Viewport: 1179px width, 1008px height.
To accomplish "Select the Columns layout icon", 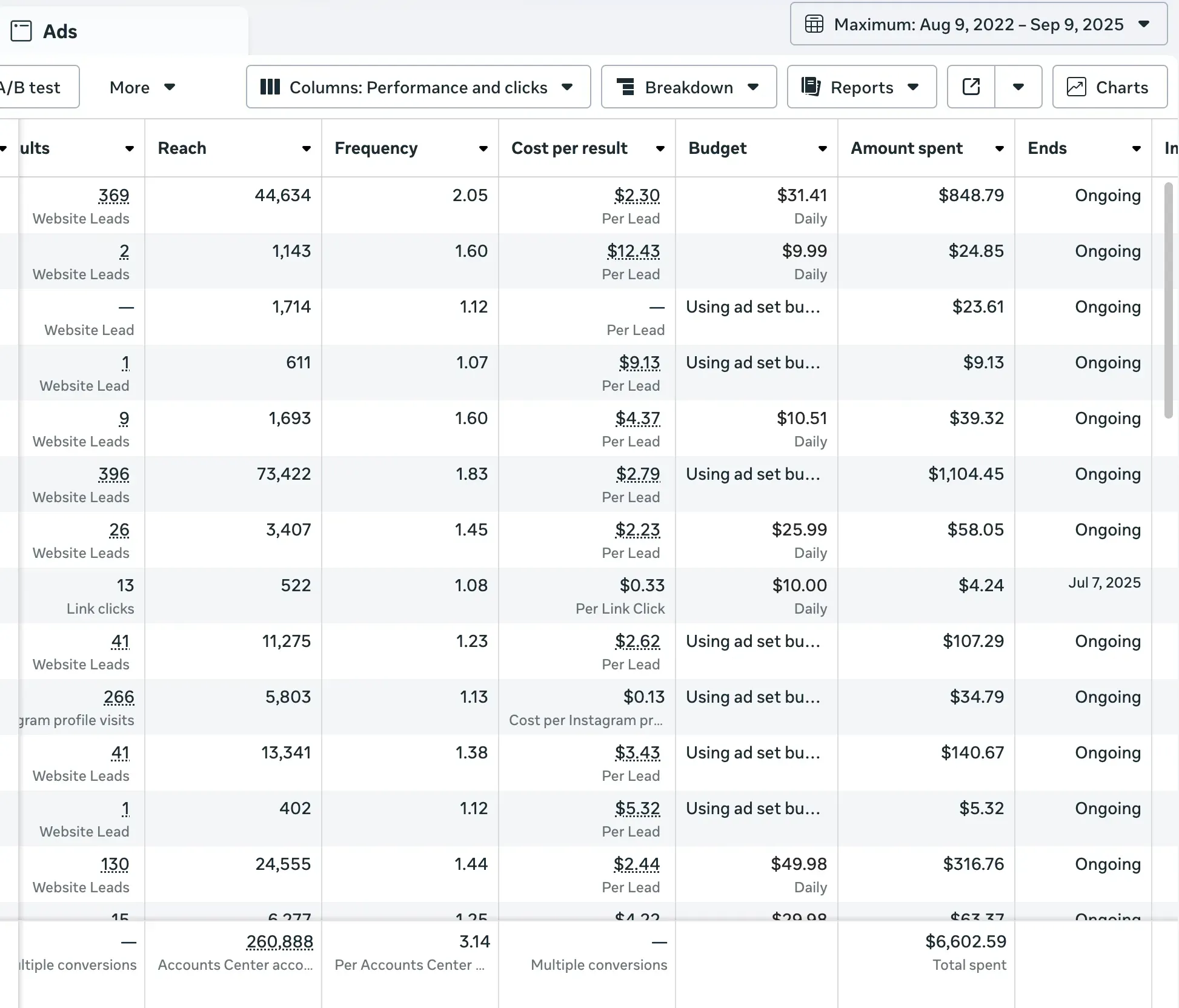I will click(269, 87).
